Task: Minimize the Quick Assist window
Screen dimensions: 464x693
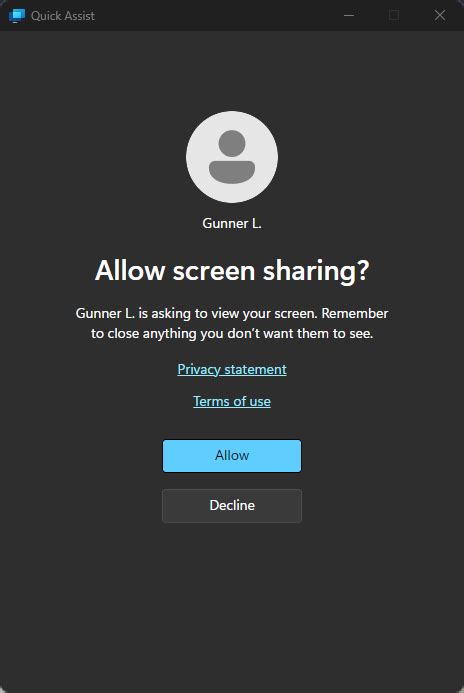Action: (349, 15)
